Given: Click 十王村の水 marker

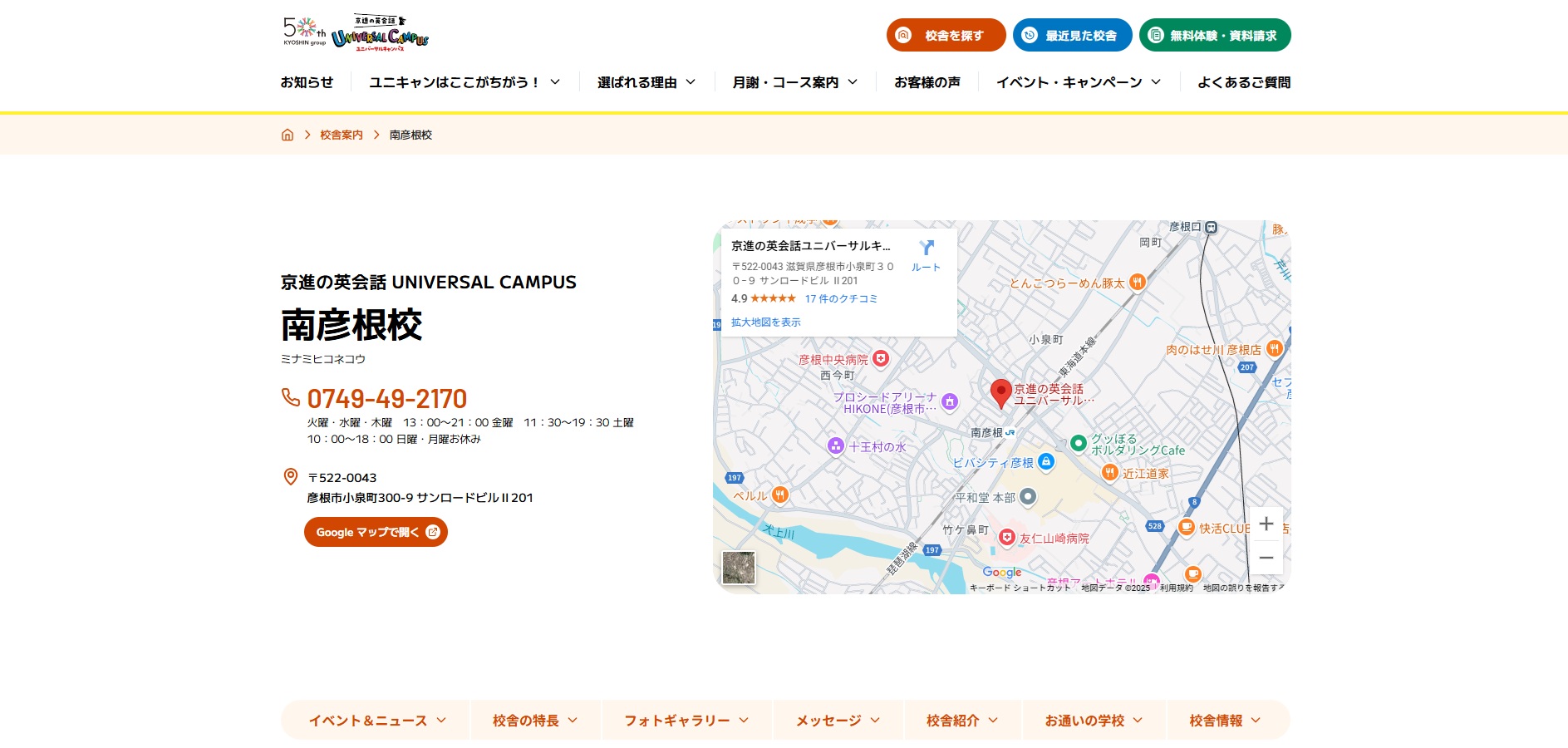Looking at the screenshot, I should [x=836, y=446].
